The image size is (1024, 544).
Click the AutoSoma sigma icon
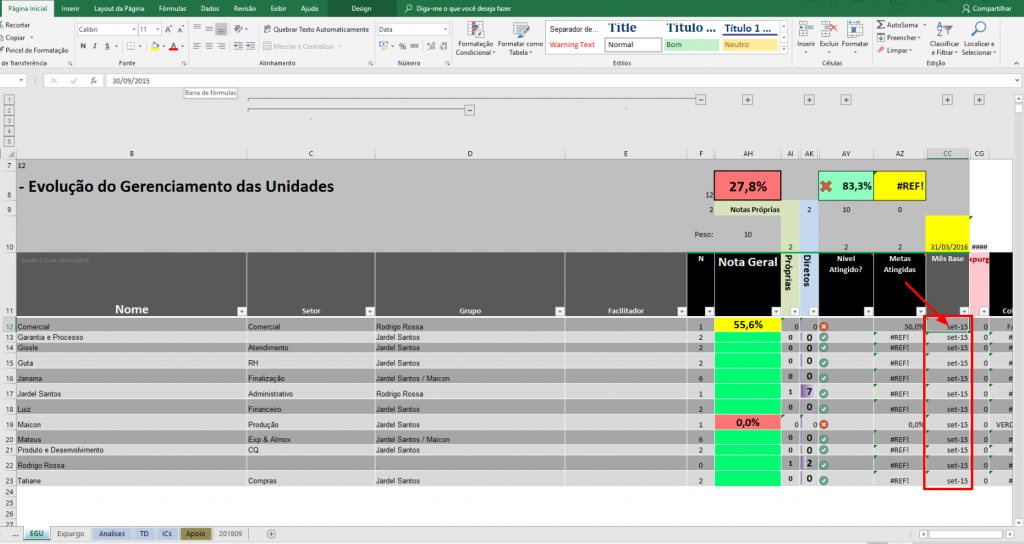point(881,25)
